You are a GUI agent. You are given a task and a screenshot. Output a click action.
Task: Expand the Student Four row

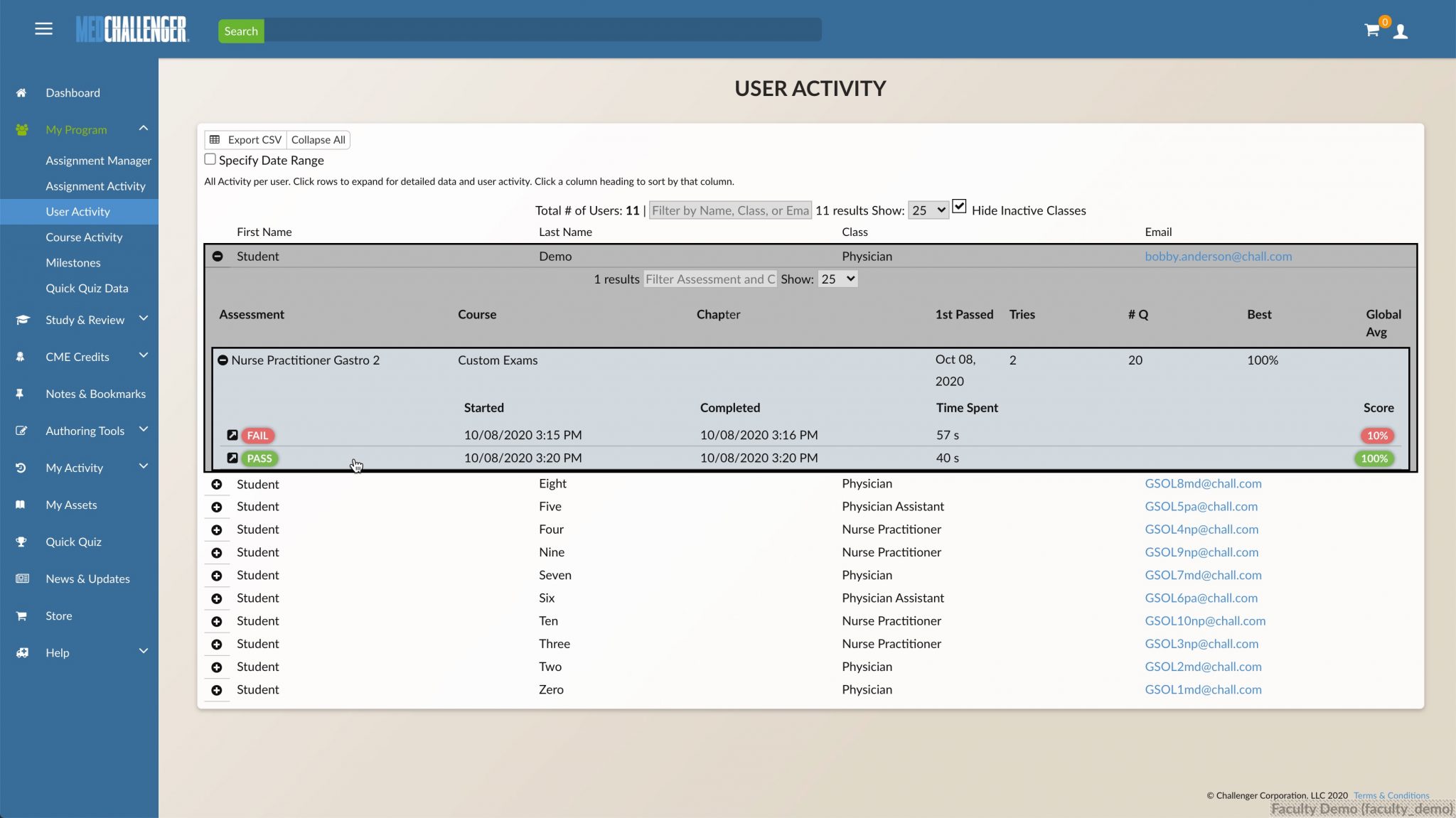click(x=217, y=529)
